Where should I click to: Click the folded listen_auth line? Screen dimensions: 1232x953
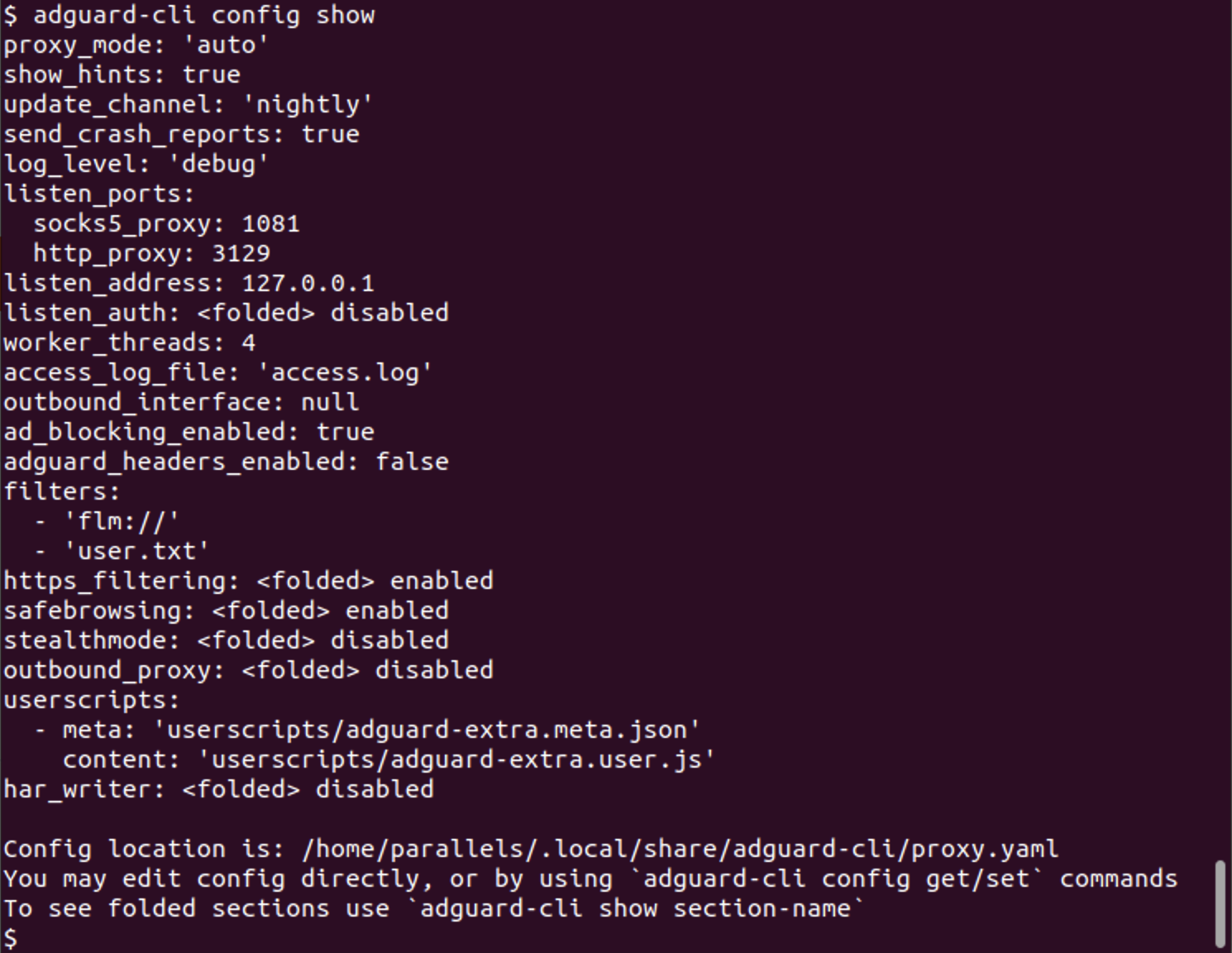pos(226,313)
